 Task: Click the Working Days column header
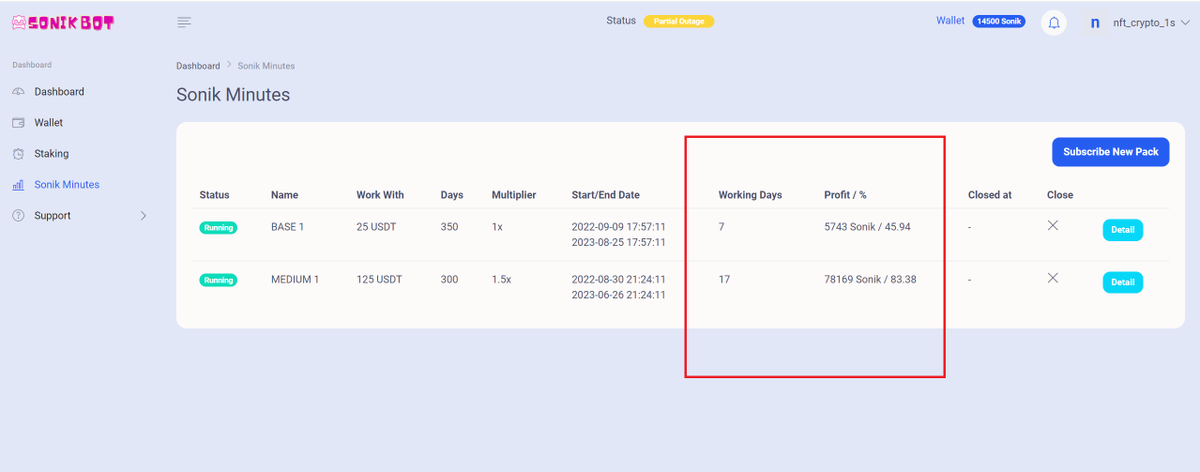[750, 195]
